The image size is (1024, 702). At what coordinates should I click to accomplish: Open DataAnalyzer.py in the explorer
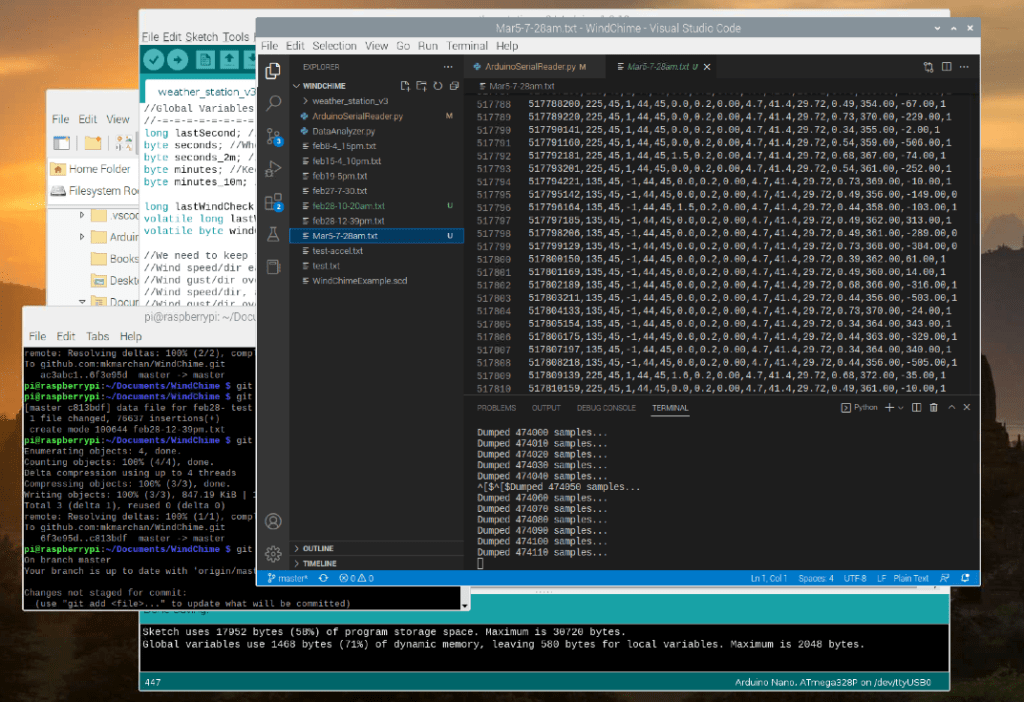coord(343,131)
